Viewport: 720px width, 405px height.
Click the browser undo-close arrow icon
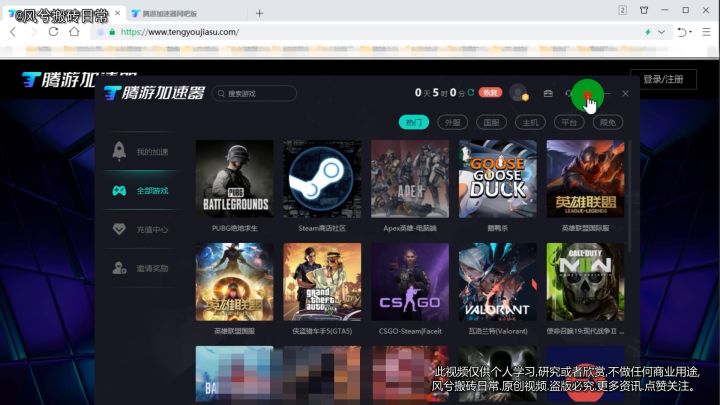point(682,32)
